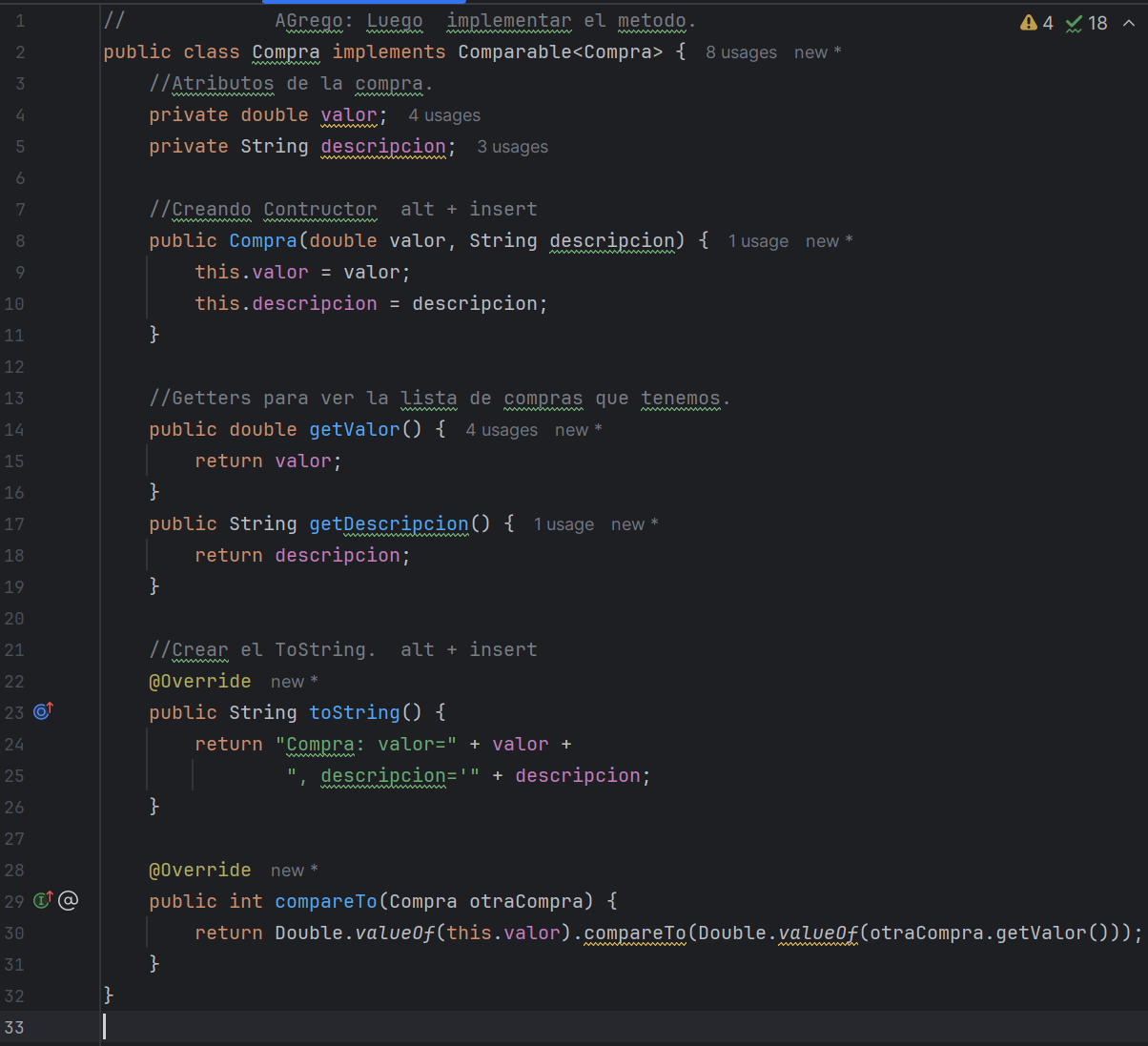The width and height of the screenshot is (1148, 1046).
Task: Click the toString method name on line 23
Action: (x=355, y=712)
